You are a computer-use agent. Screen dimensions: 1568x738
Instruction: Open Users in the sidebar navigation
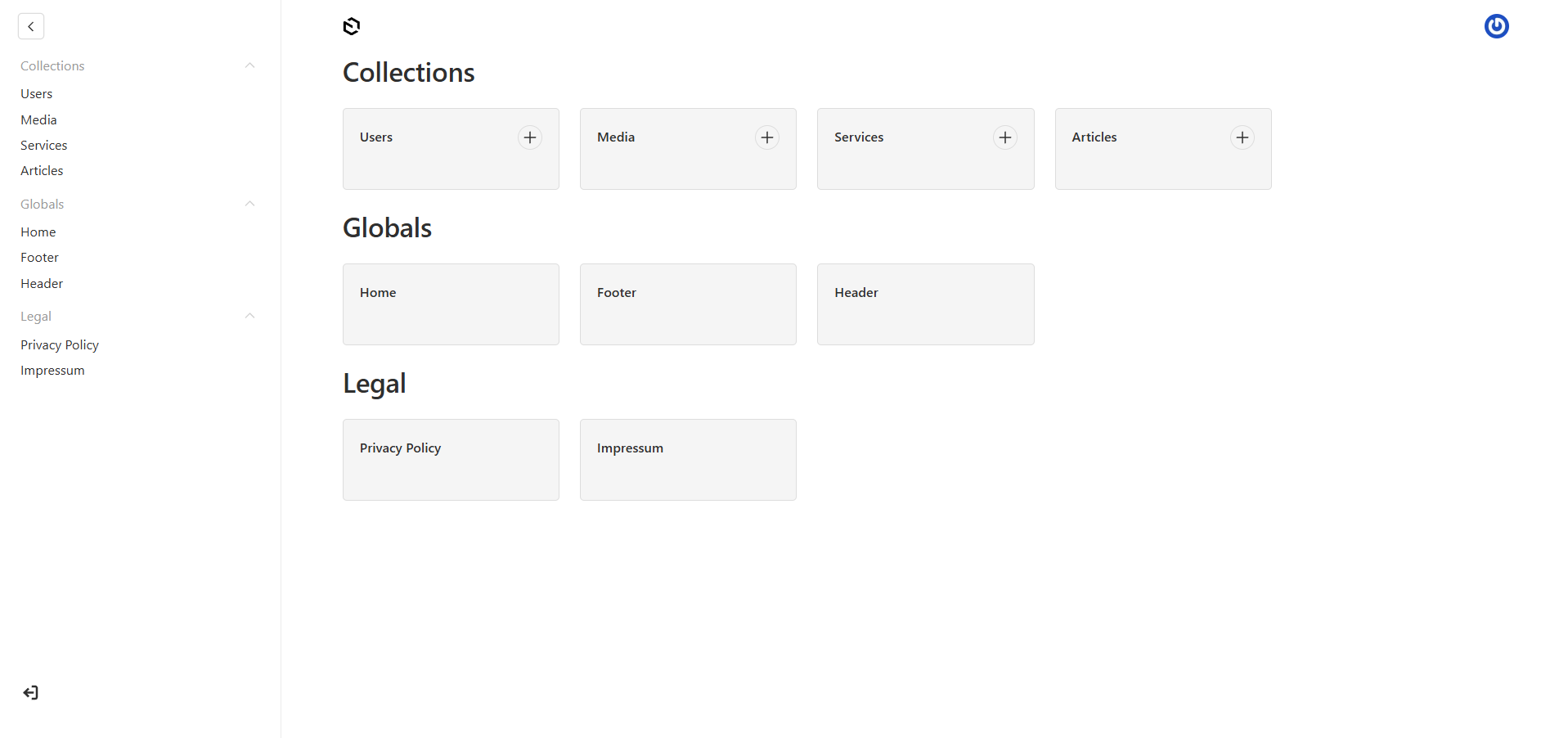(37, 94)
